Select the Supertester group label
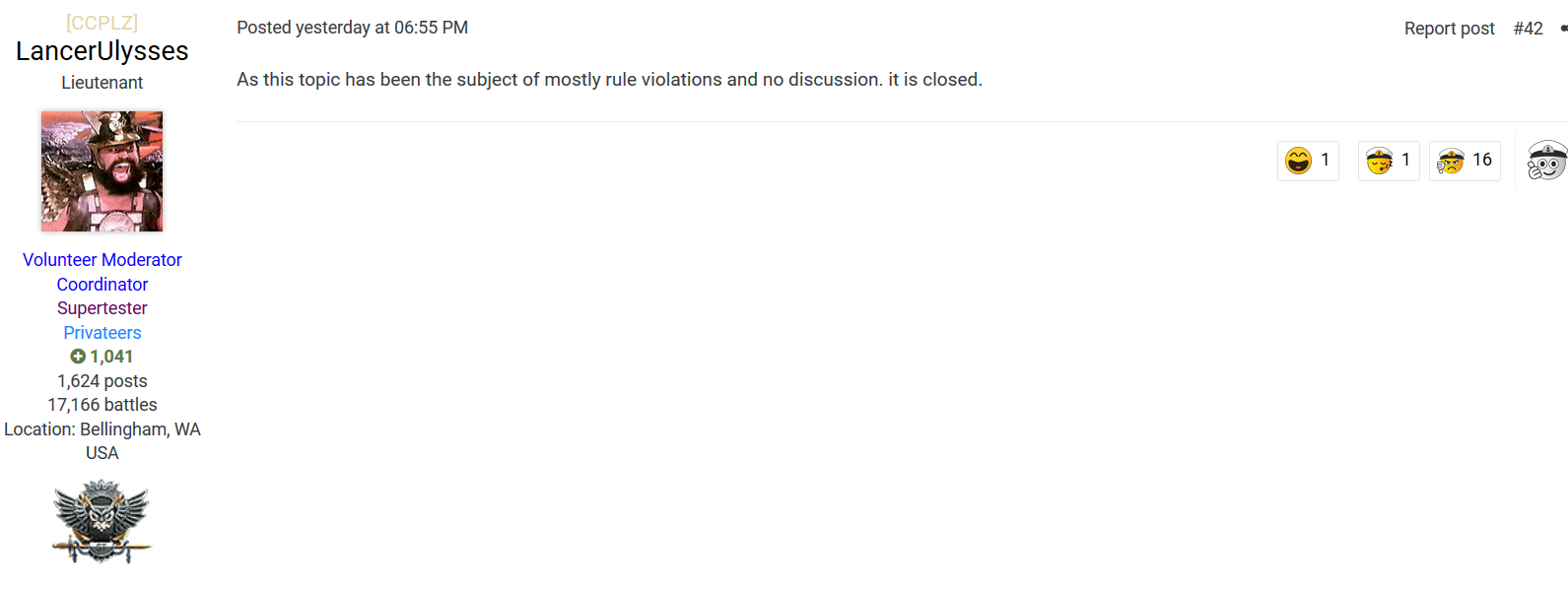Screen dimensions: 1568x593 point(102,308)
